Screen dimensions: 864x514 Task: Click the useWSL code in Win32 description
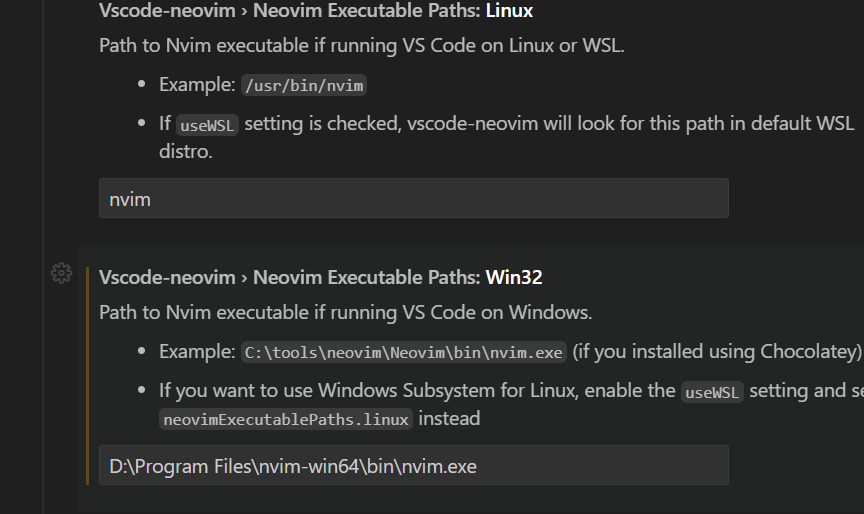click(x=712, y=392)
